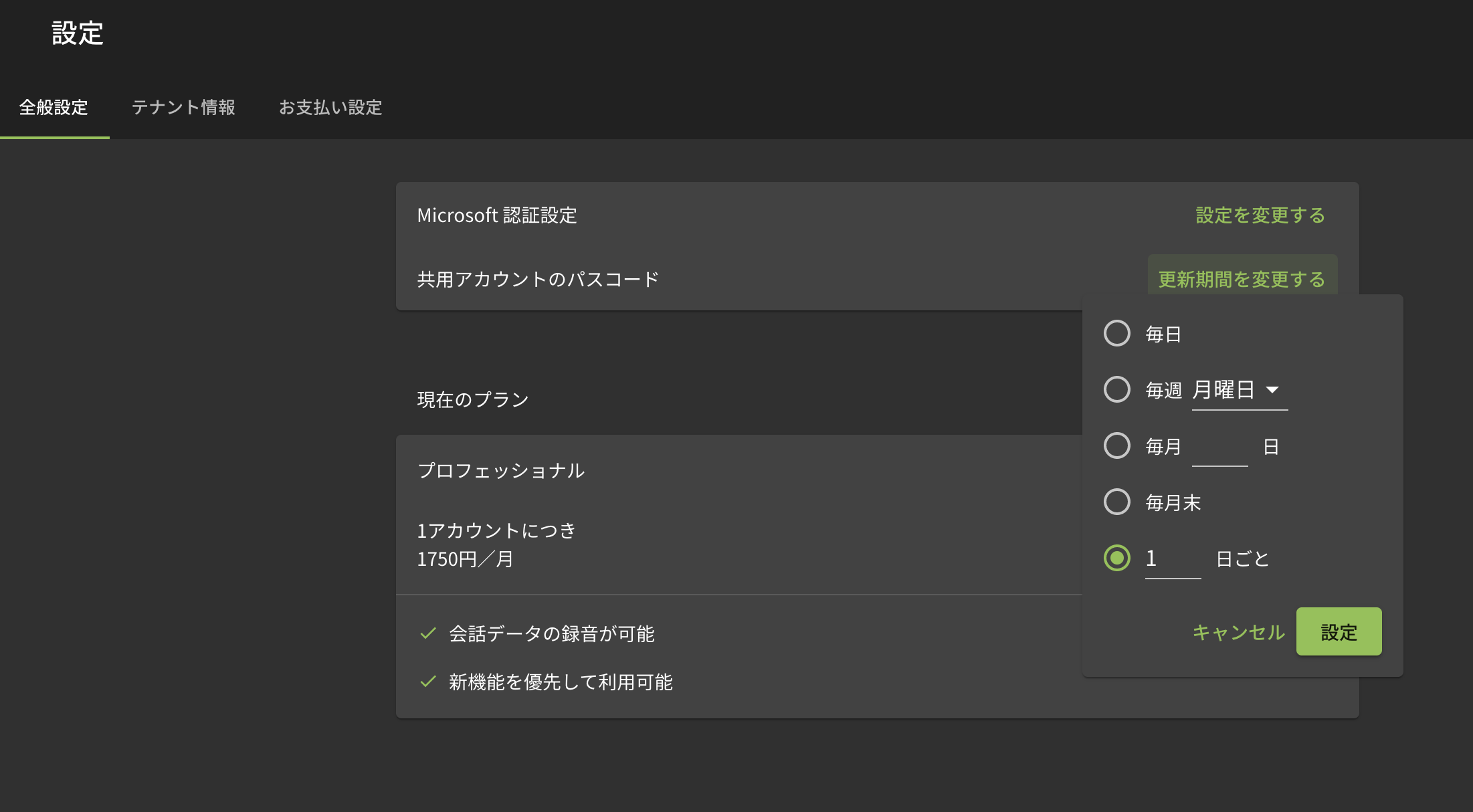Image resolution: width=1473 pixels, height=812 pixels.
Task: Click the Microsoft 認証設定 row label
Action: pyautogui.click(x=496, y=215)
